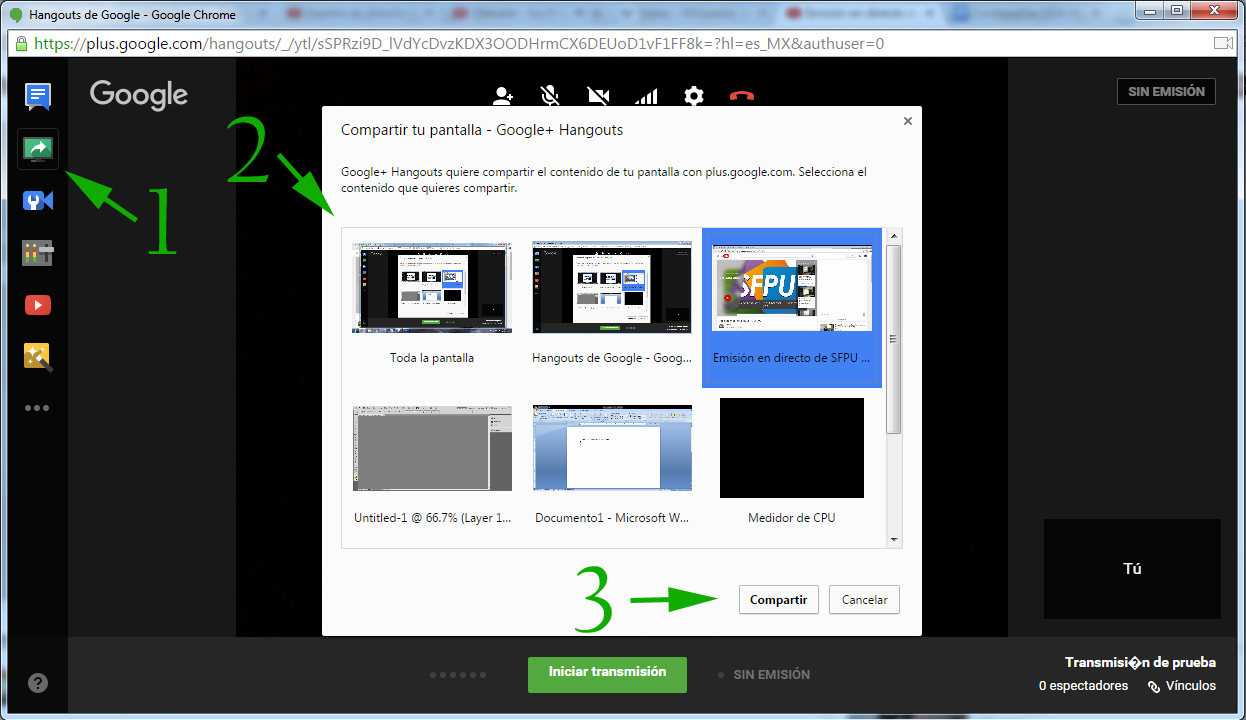
Task: Invite people with add-person icon
Action: pyautogui.click(x=503, y=96)
